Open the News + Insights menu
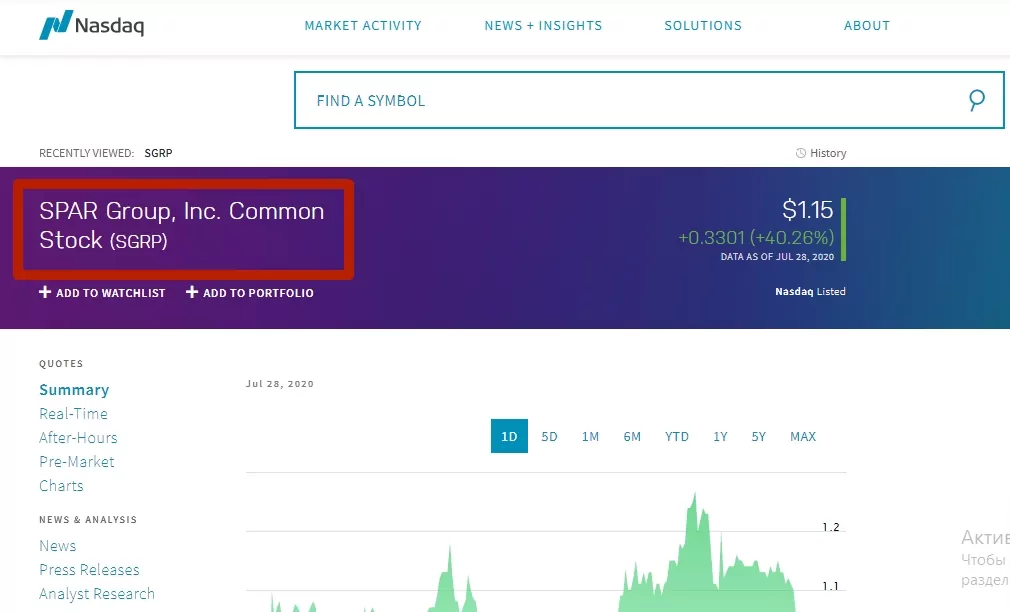Image resolution: width=1010 pixels, height=612 pixels. coord(543,26)
